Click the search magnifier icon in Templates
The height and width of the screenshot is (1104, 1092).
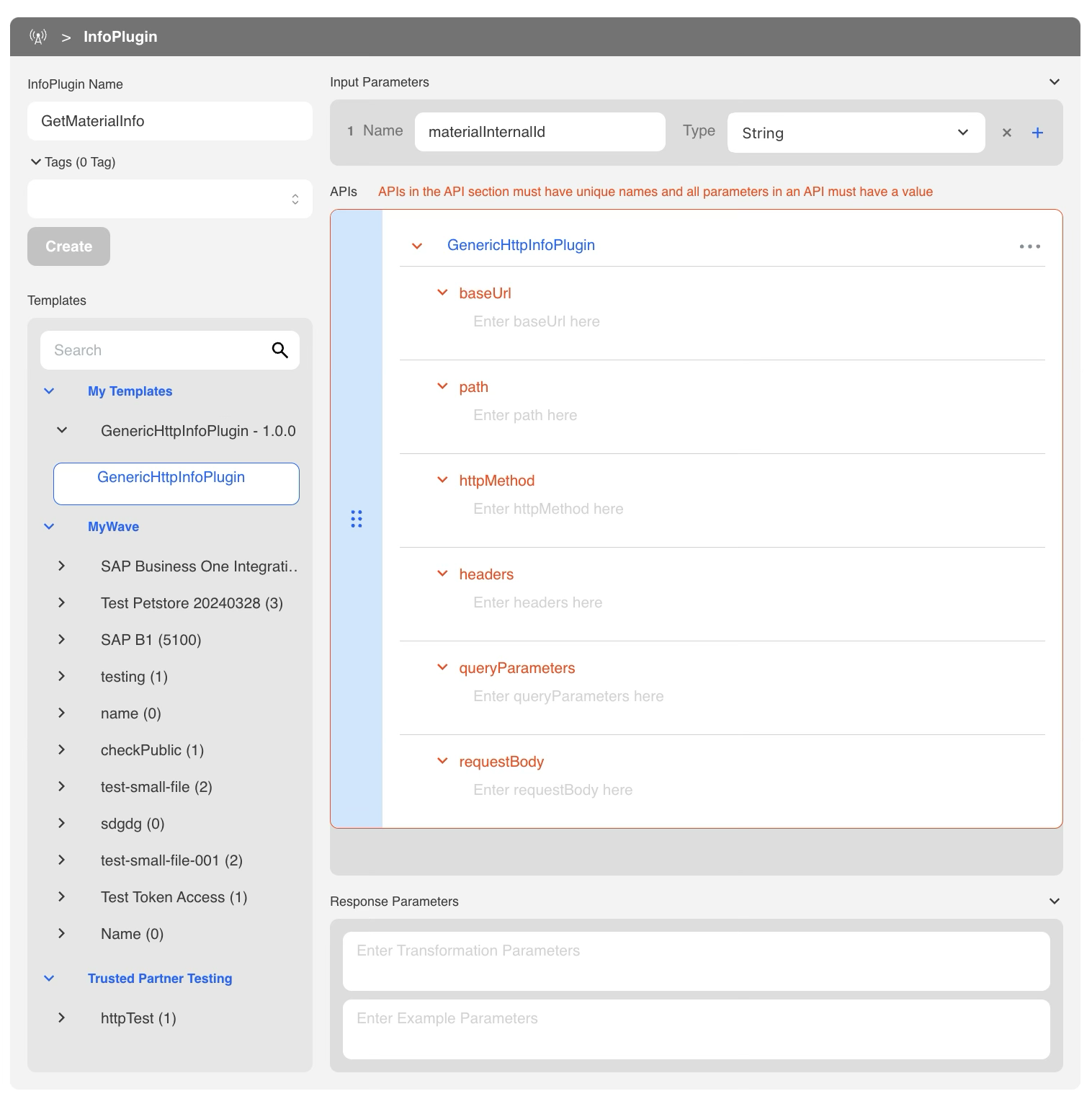click(x=279, y=350)
